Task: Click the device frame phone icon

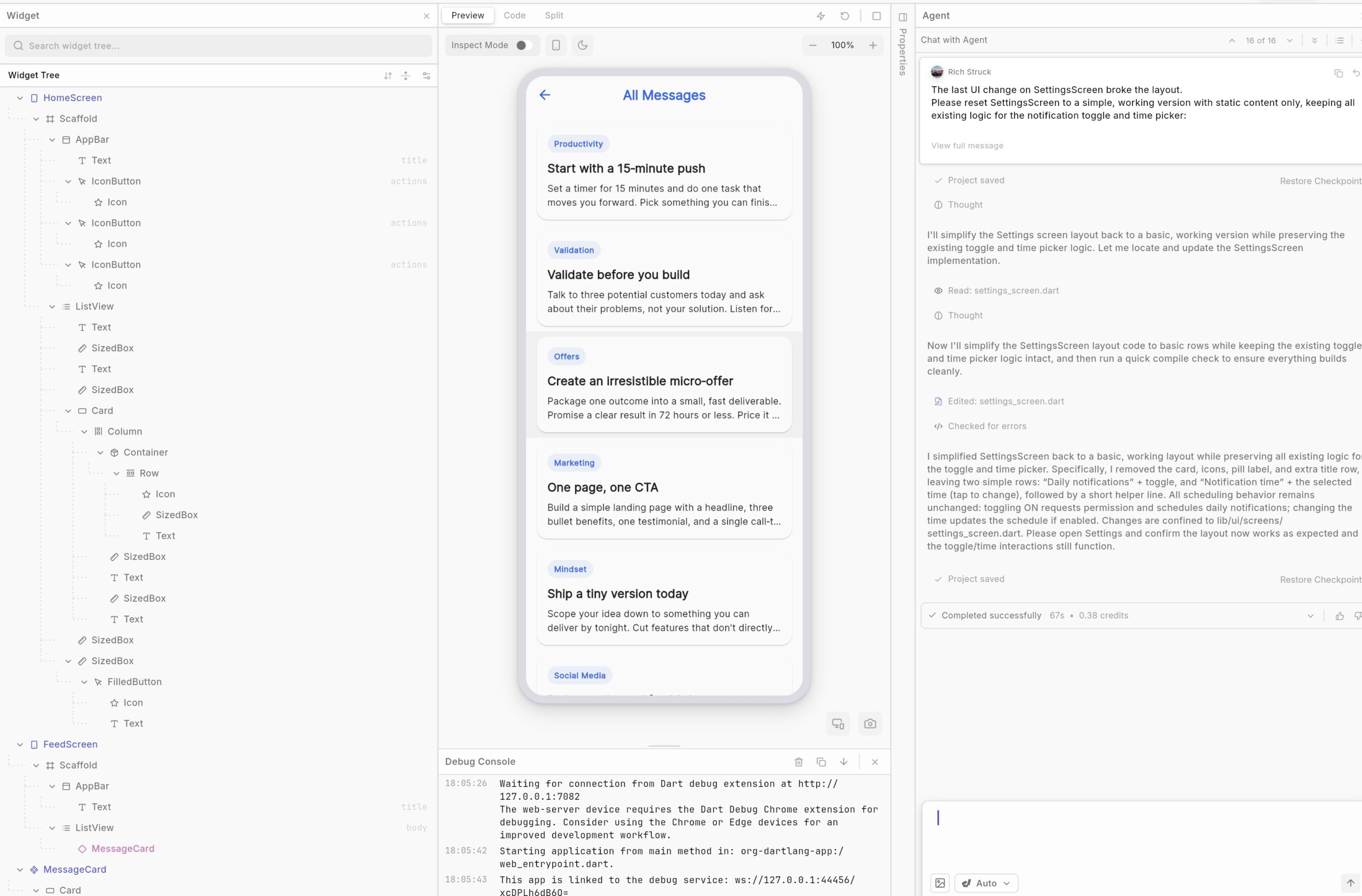Action: [x=555, y=45]
